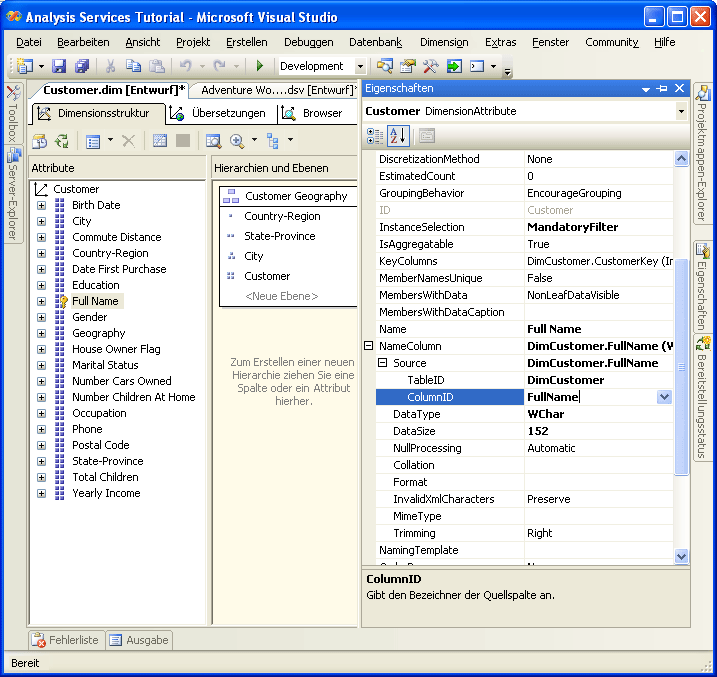Open the Dimension menu
The width and height of the screenshot is (717, 677).
tap(443, 42)
